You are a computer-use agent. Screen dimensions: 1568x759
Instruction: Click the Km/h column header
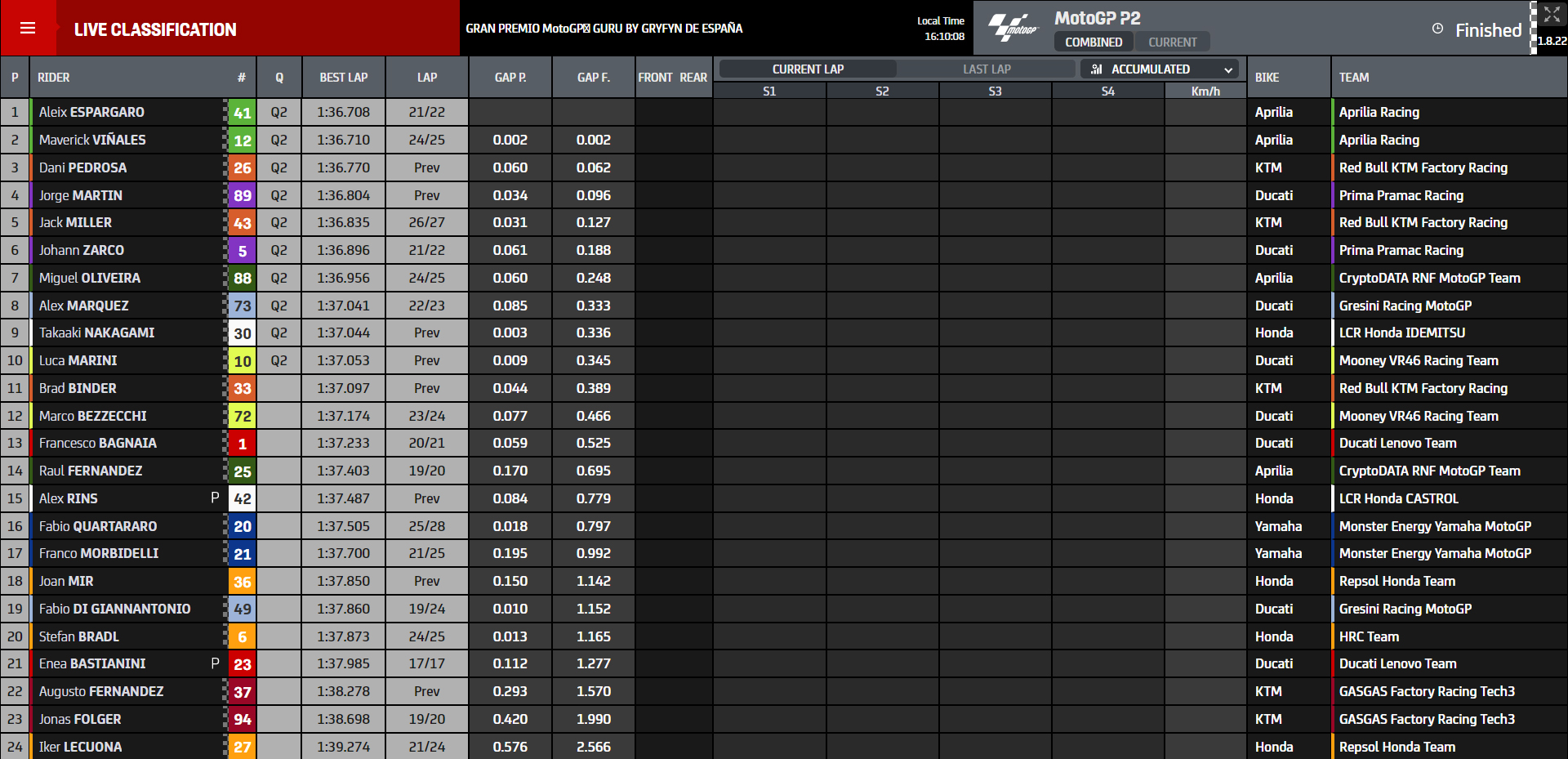coord(1205,92)
